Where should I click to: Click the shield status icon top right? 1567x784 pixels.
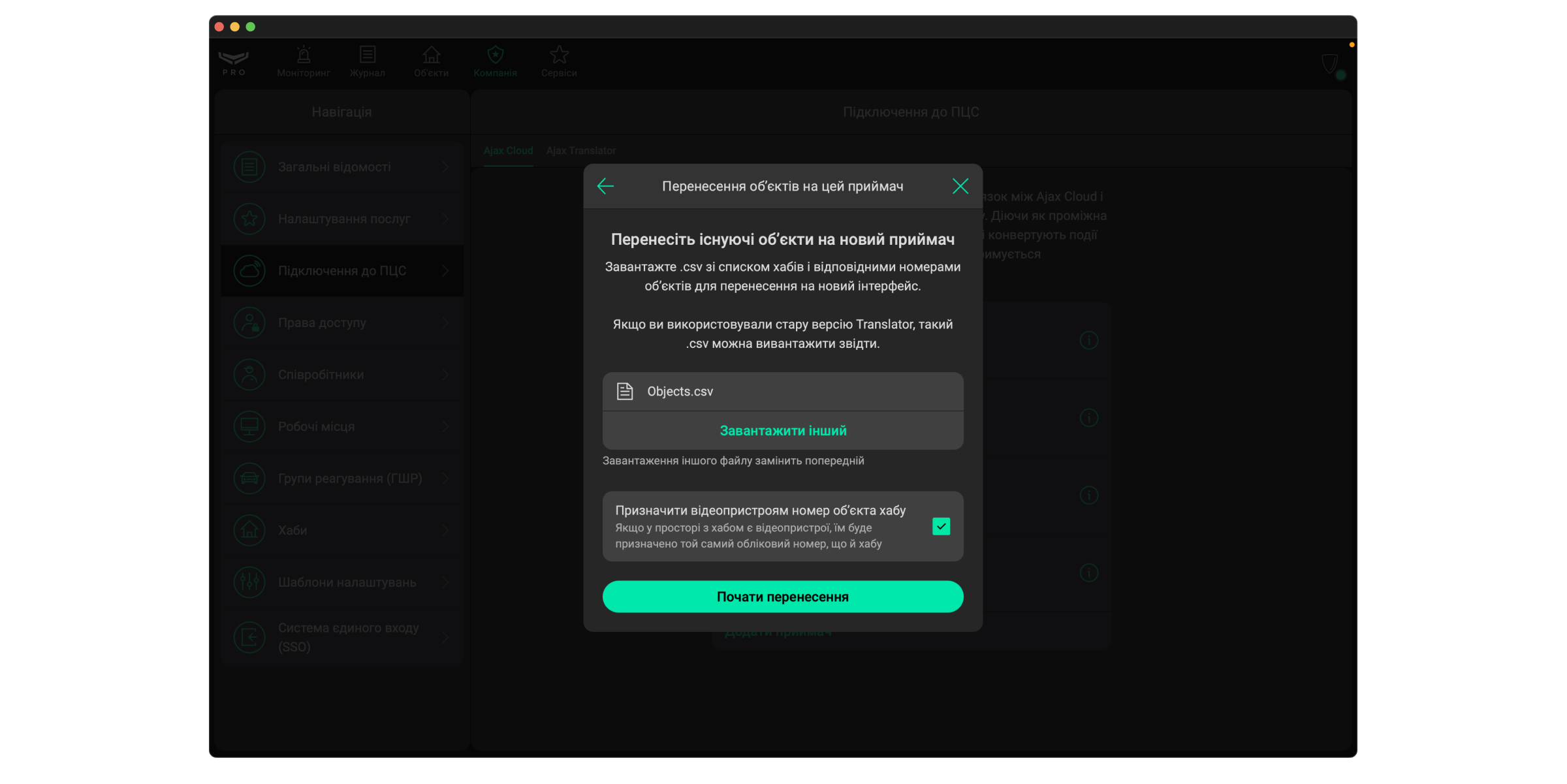1330,64
